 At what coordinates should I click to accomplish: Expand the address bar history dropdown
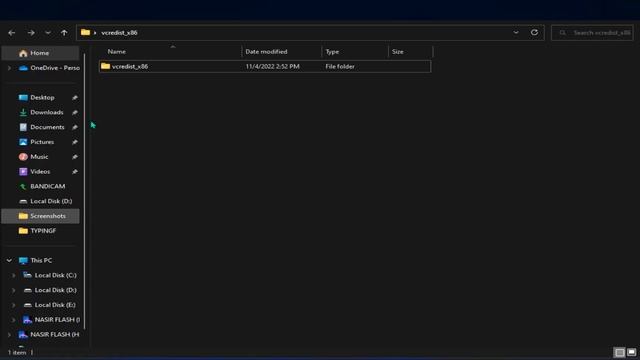(516, 33)
